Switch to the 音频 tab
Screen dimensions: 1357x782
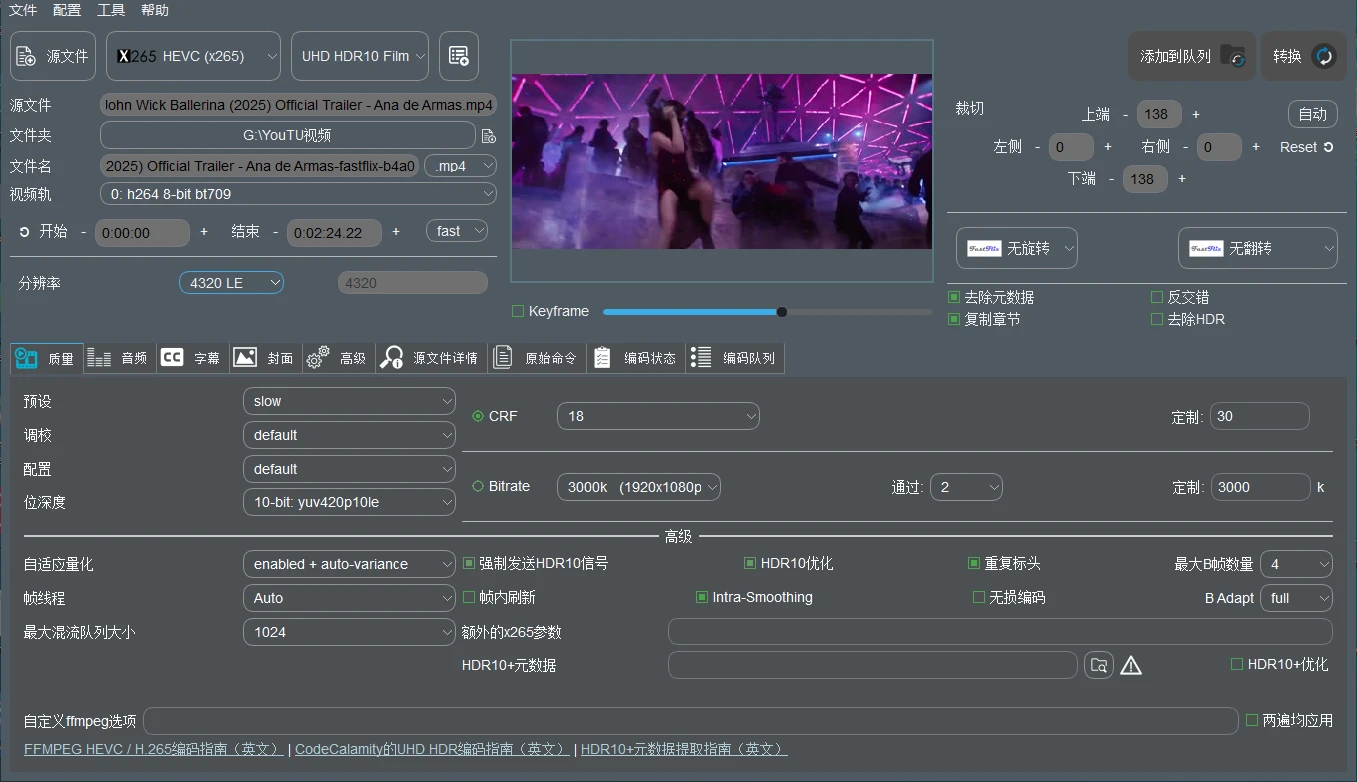point(119,357)
